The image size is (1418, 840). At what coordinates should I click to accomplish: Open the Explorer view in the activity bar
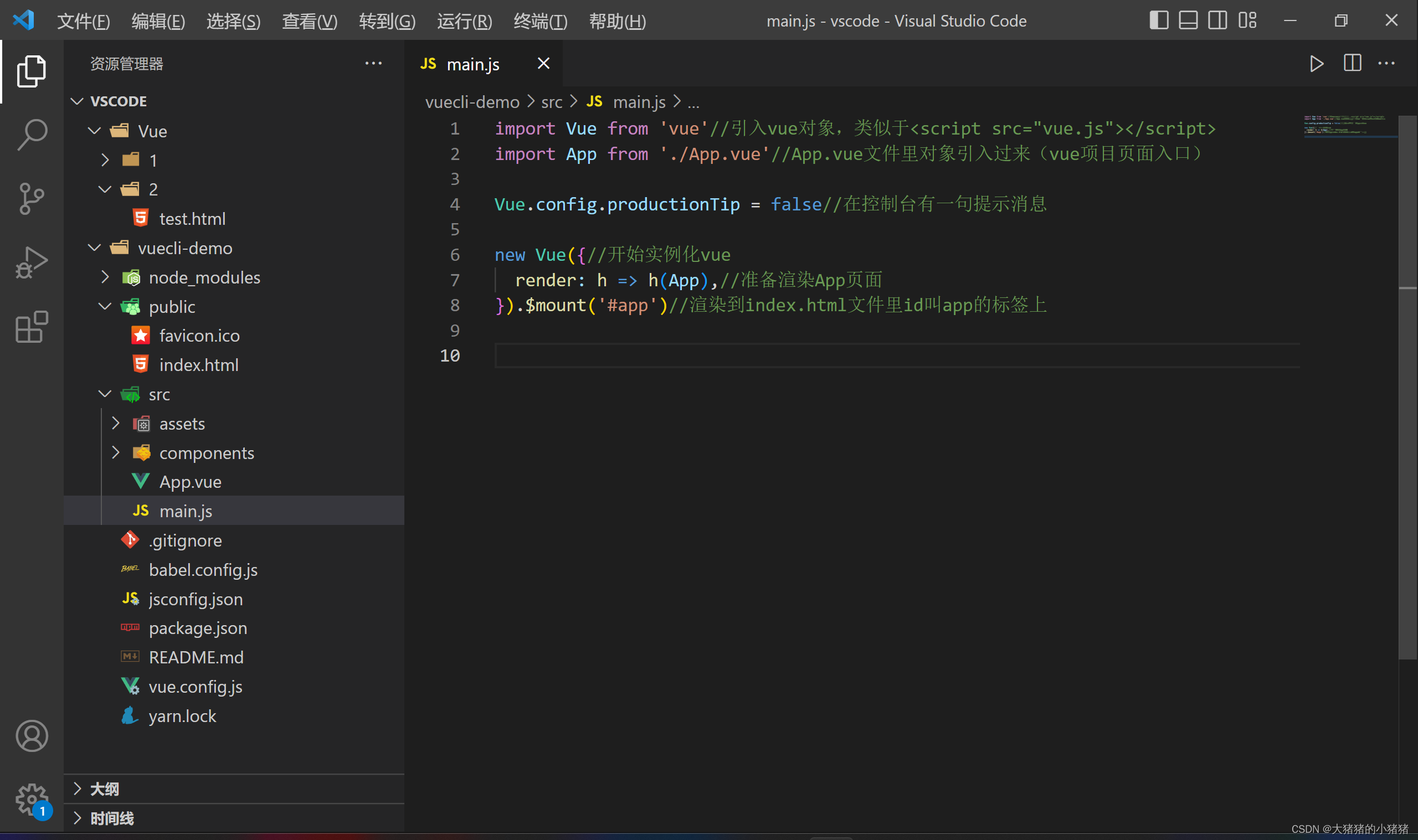(32, 71)
